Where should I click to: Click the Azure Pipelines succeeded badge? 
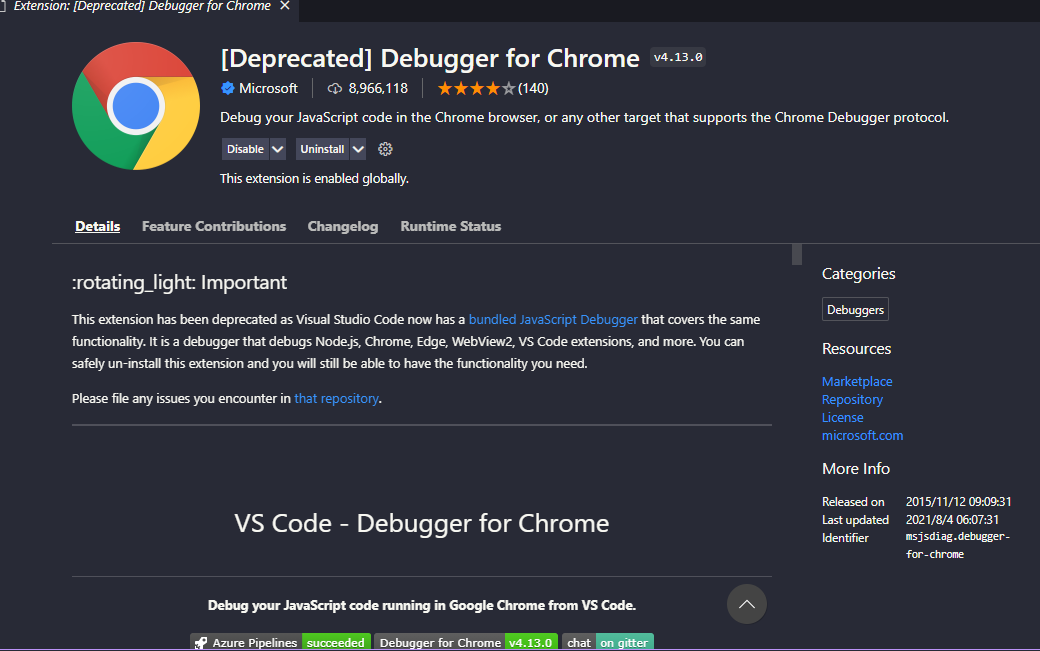tap(281, 642)
